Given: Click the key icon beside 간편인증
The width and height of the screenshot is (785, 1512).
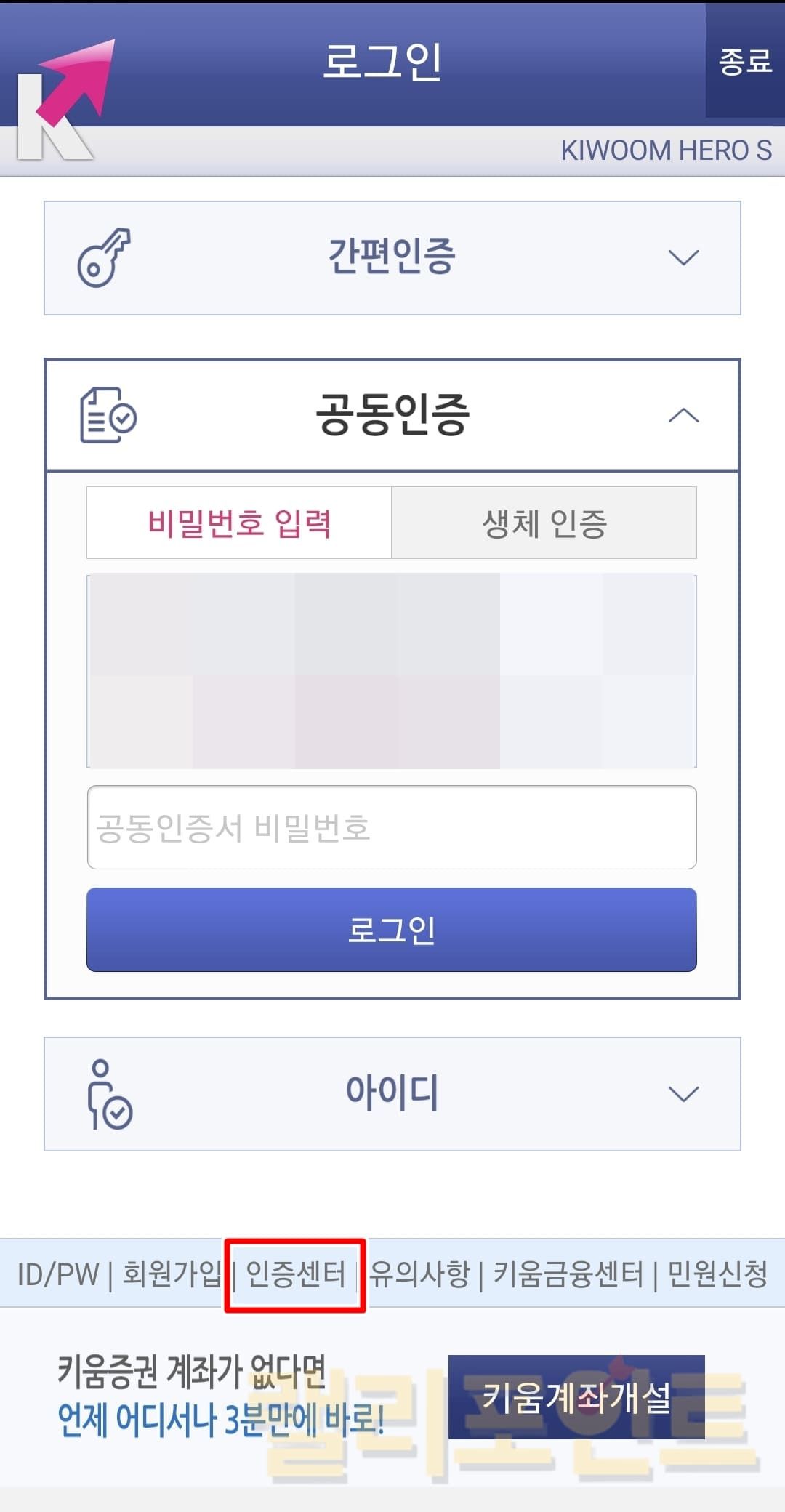Looking at the screenshot, I should point(104,257).
